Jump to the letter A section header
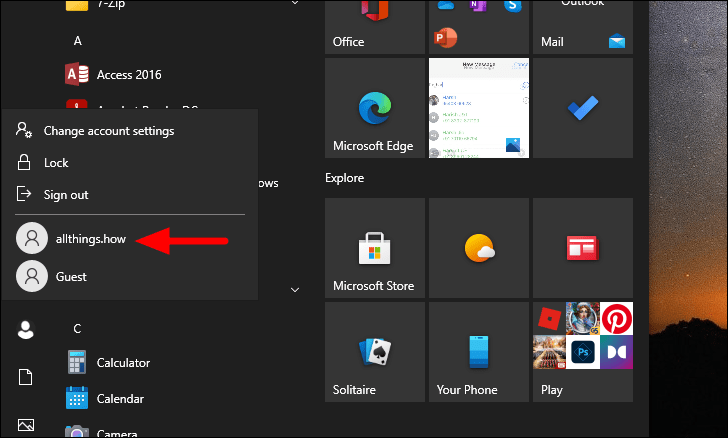Screen dimensions: 728x438 pos(78,41)
